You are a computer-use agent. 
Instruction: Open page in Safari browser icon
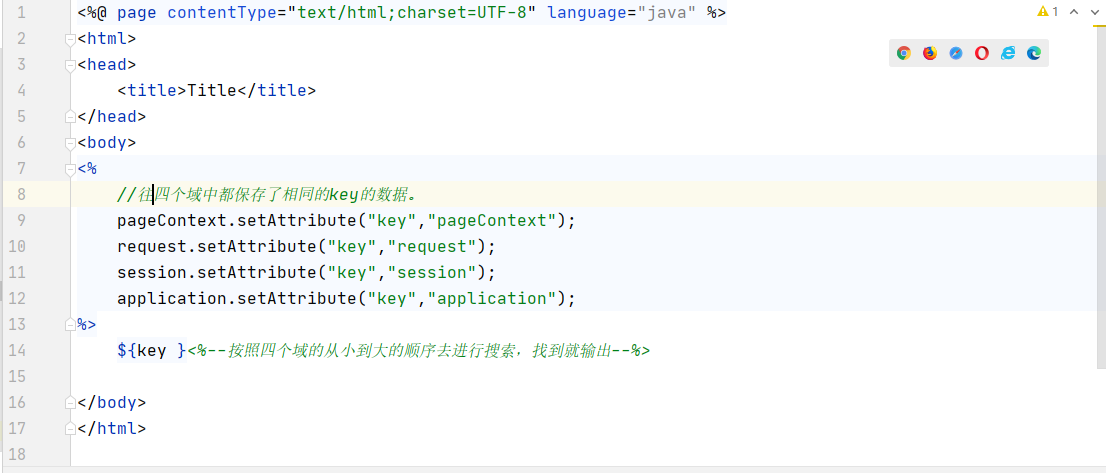[x=956, y=53]
